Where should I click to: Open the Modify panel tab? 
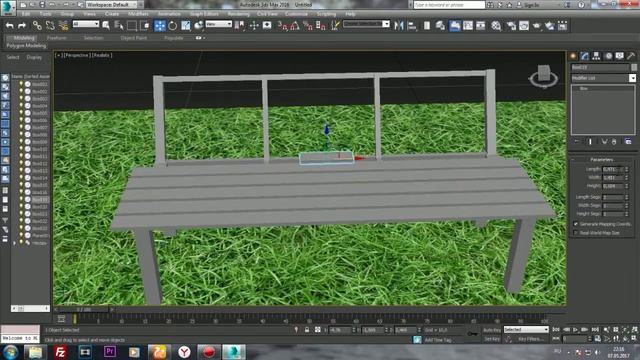(584, 56)
